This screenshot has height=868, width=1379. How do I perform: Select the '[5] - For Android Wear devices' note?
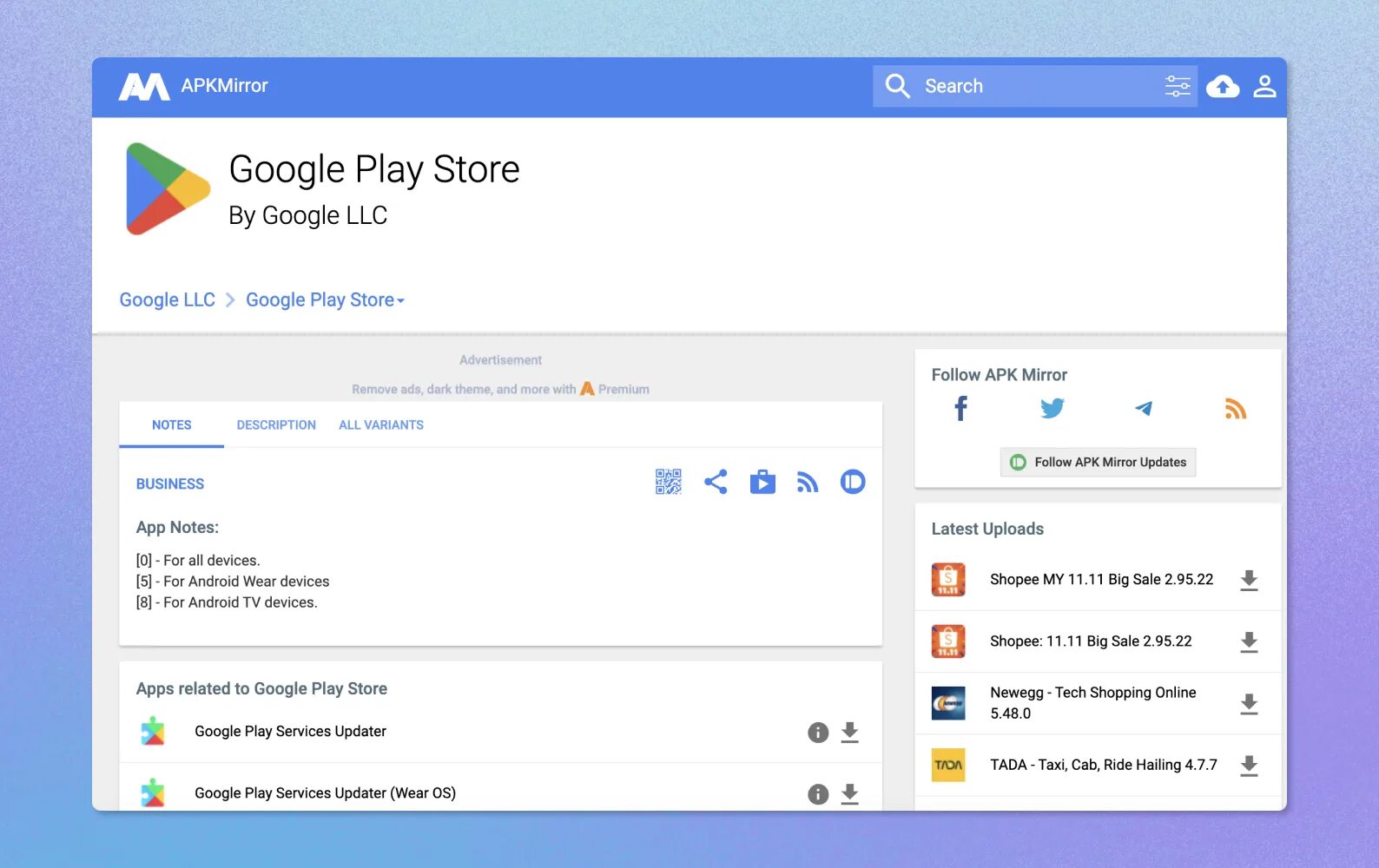tap(233, 581)
